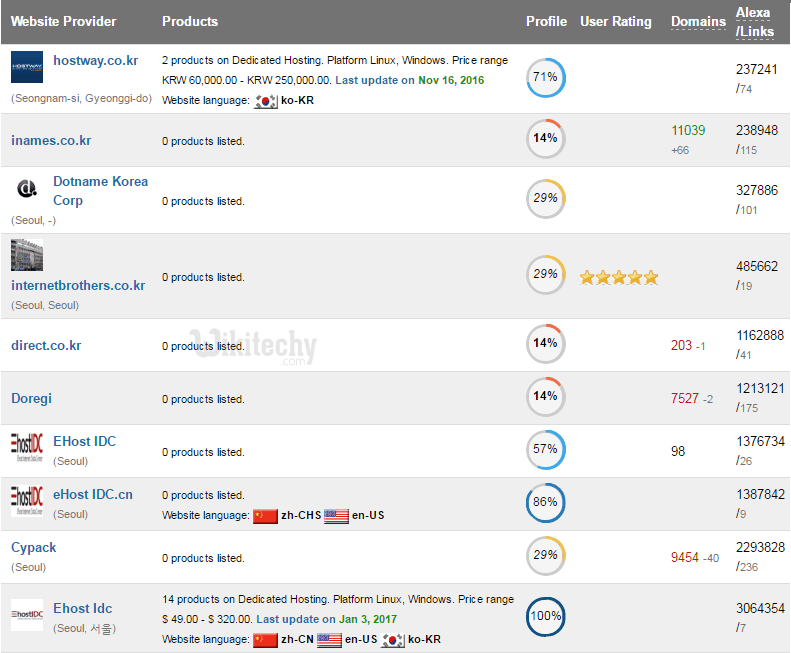
Task: Click the Dotname Korea Corp logo icon
Action: (27, 189)
